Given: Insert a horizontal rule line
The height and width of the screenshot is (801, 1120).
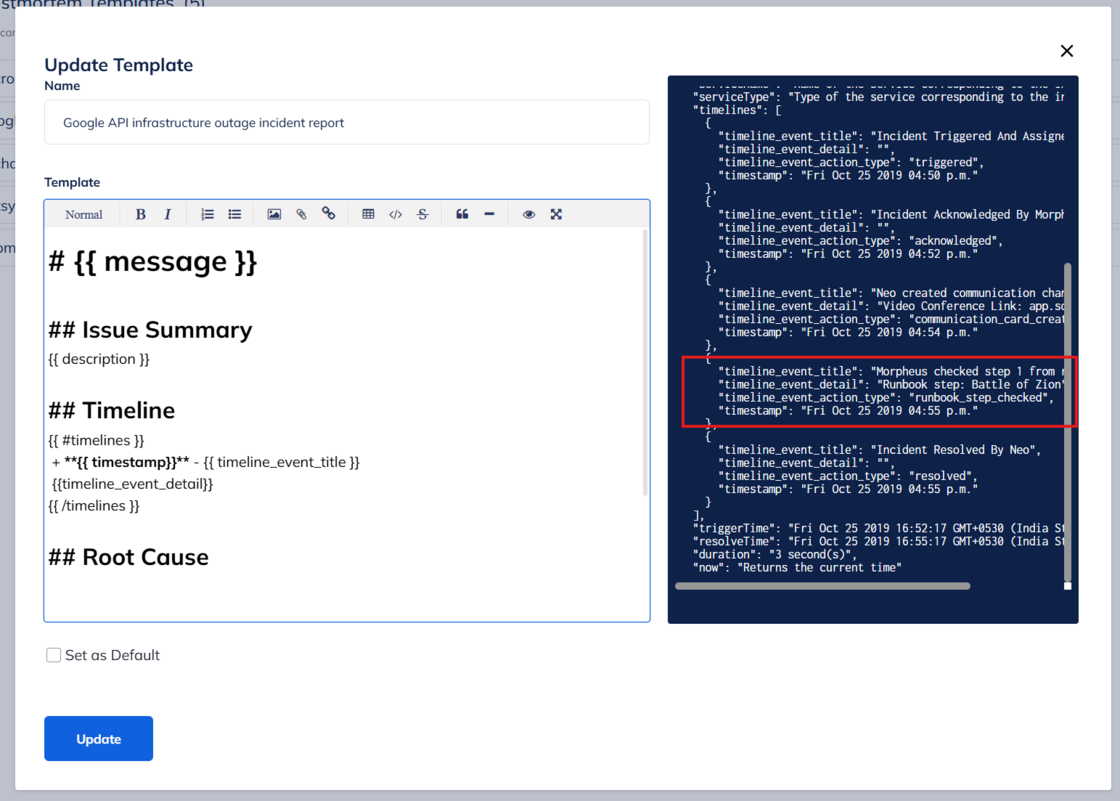Looking at the screenshot, I should click(x=489, y=214).
